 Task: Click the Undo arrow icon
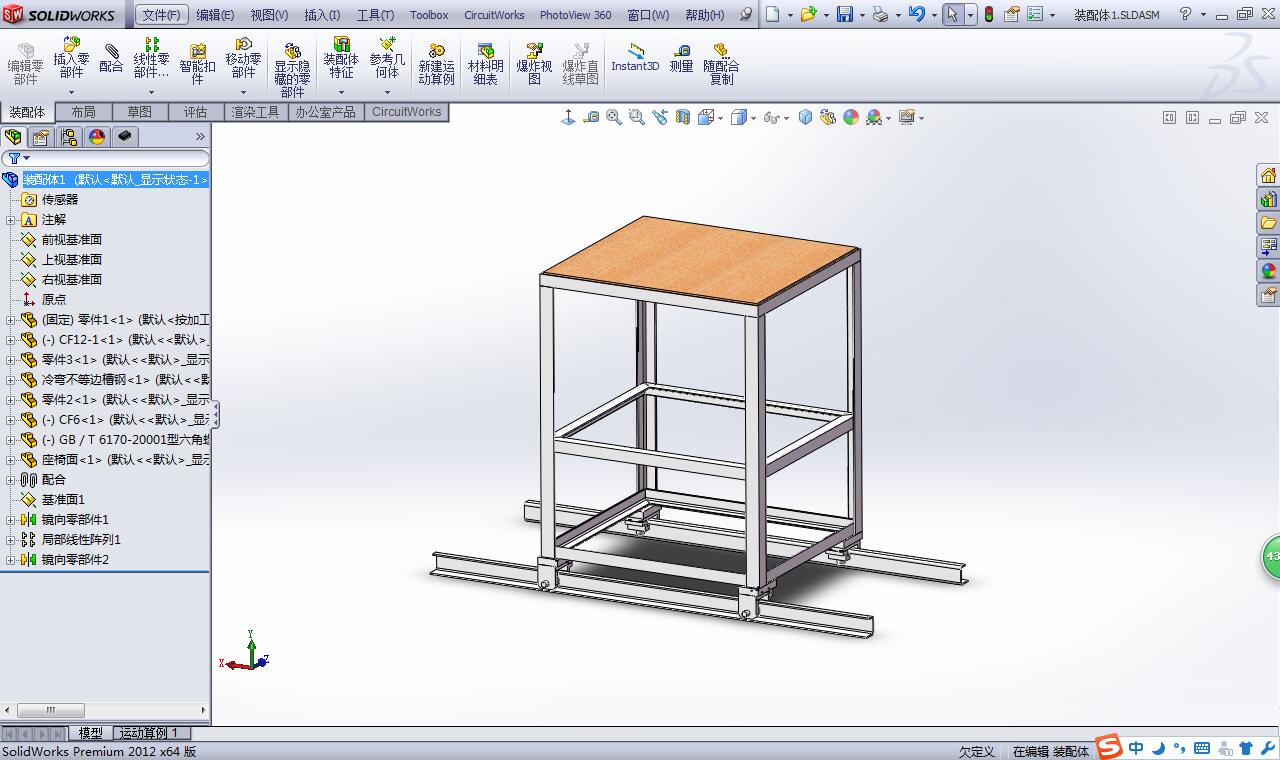(x=916, y=14)
